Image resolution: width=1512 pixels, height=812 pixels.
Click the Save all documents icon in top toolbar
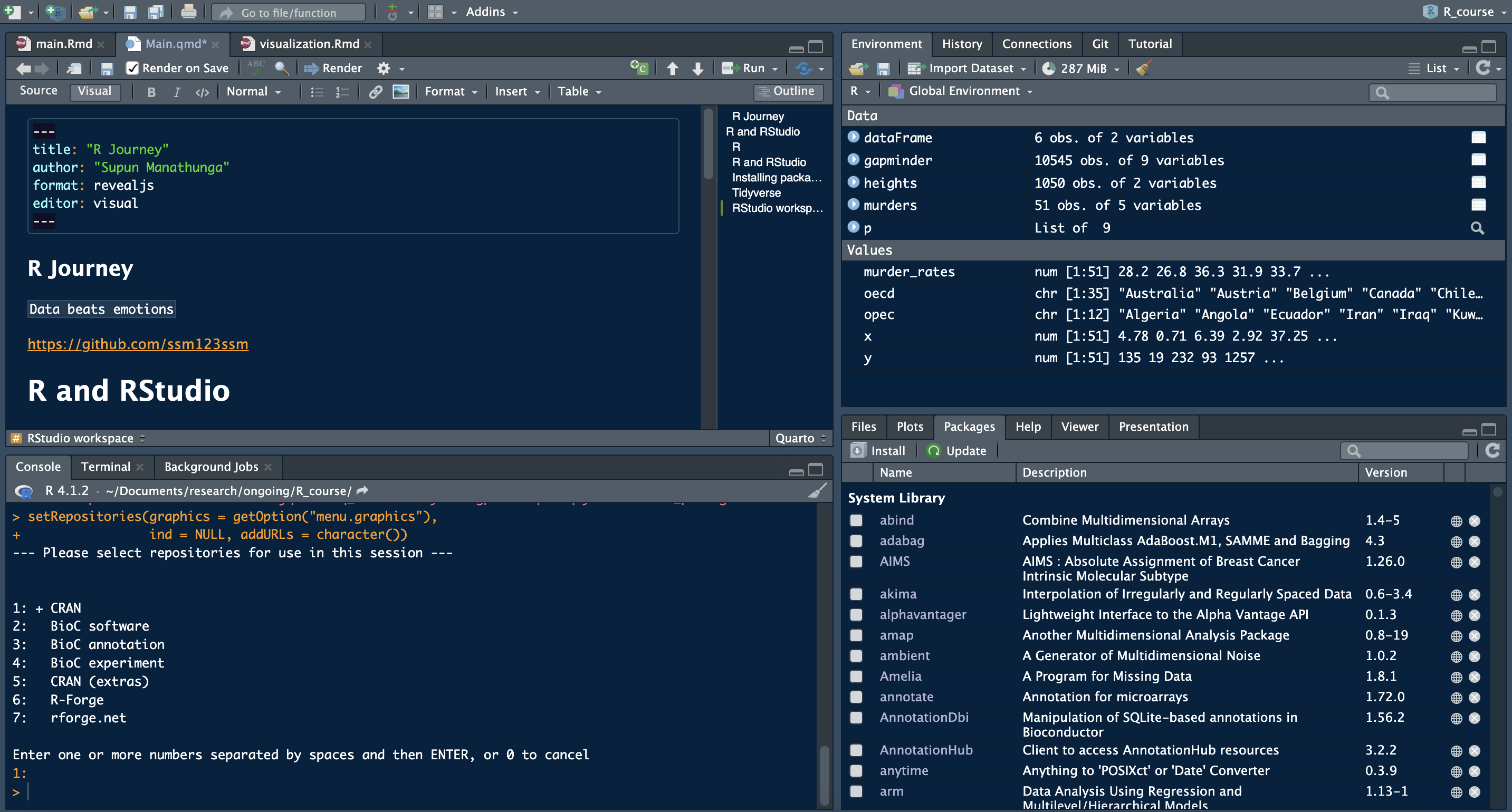[156, 12]
